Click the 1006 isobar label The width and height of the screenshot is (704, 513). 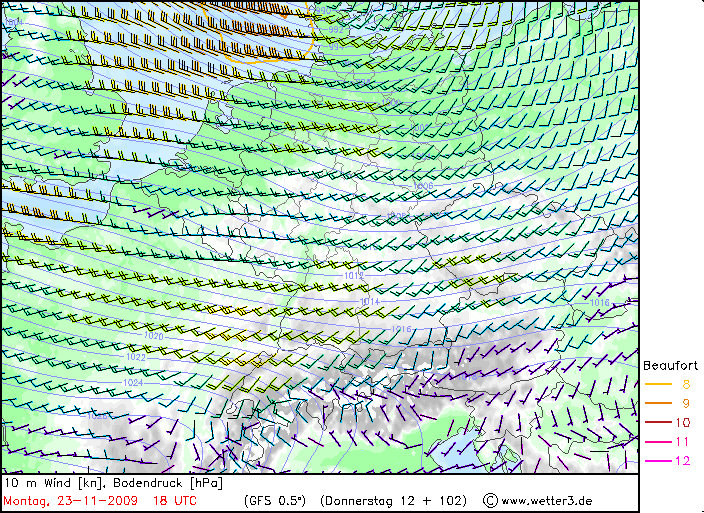pos(423,186)
